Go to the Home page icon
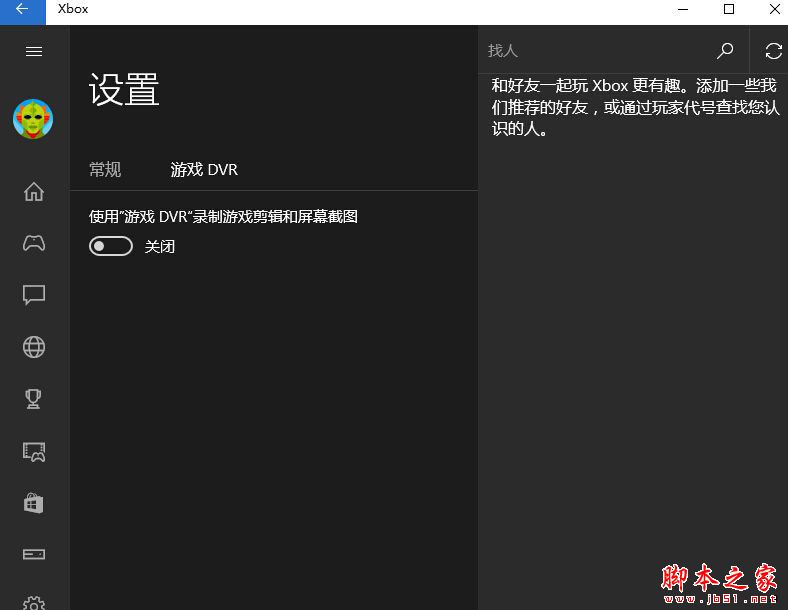Image resolution: width=788 pixels, height=610 pixels. tap(34, 191)
